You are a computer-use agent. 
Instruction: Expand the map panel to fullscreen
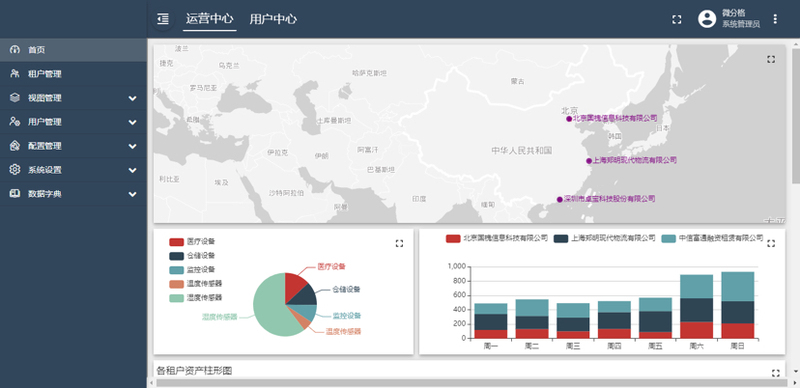pos(771,59)
